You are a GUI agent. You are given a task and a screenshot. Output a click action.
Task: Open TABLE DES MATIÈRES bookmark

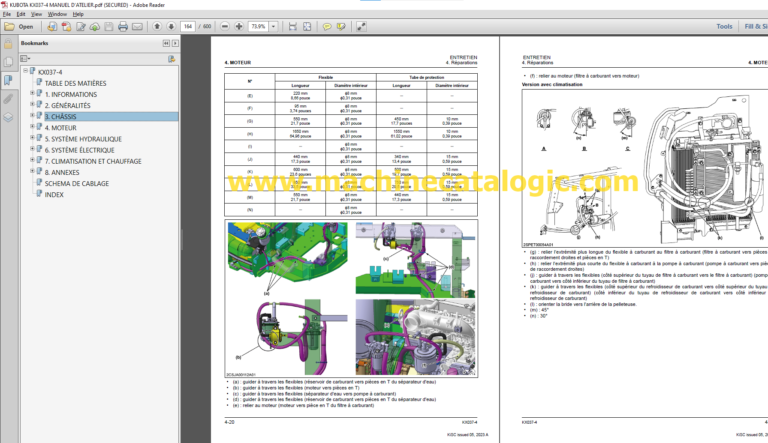[x=75, y=83]
